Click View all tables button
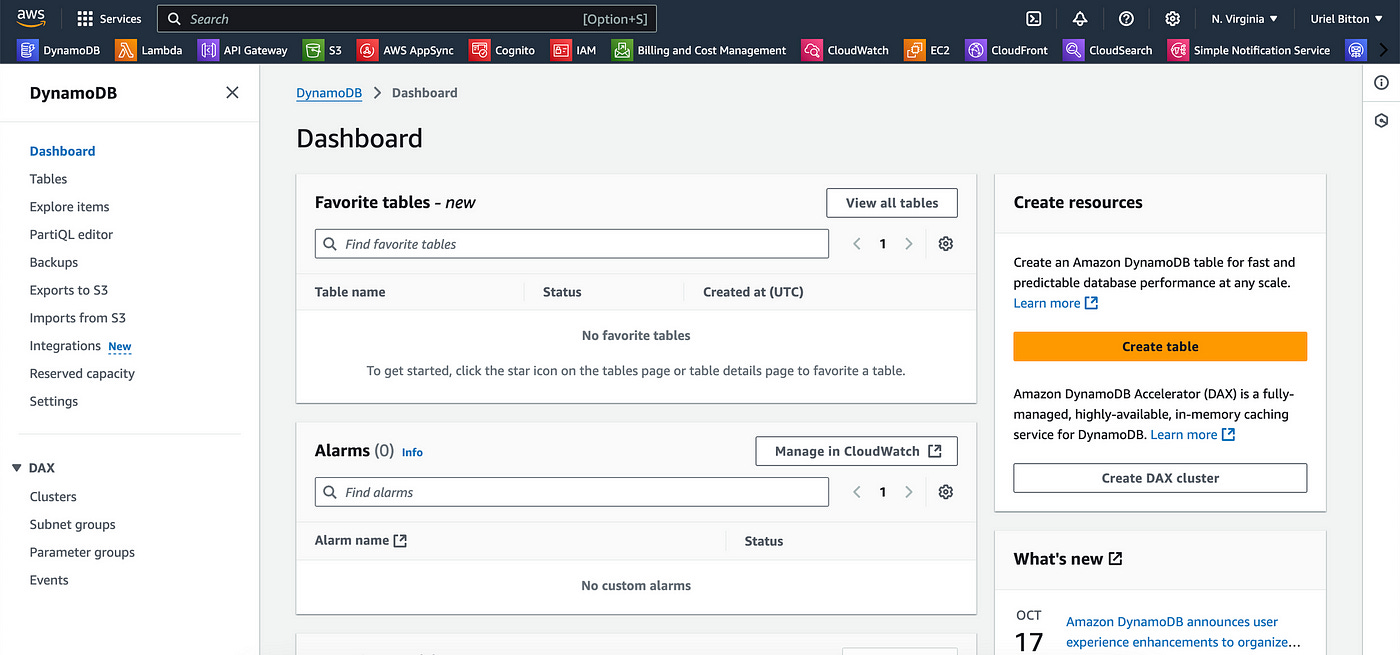The height and width of the screenshot is (655, 1400). (x=892, y=203)
